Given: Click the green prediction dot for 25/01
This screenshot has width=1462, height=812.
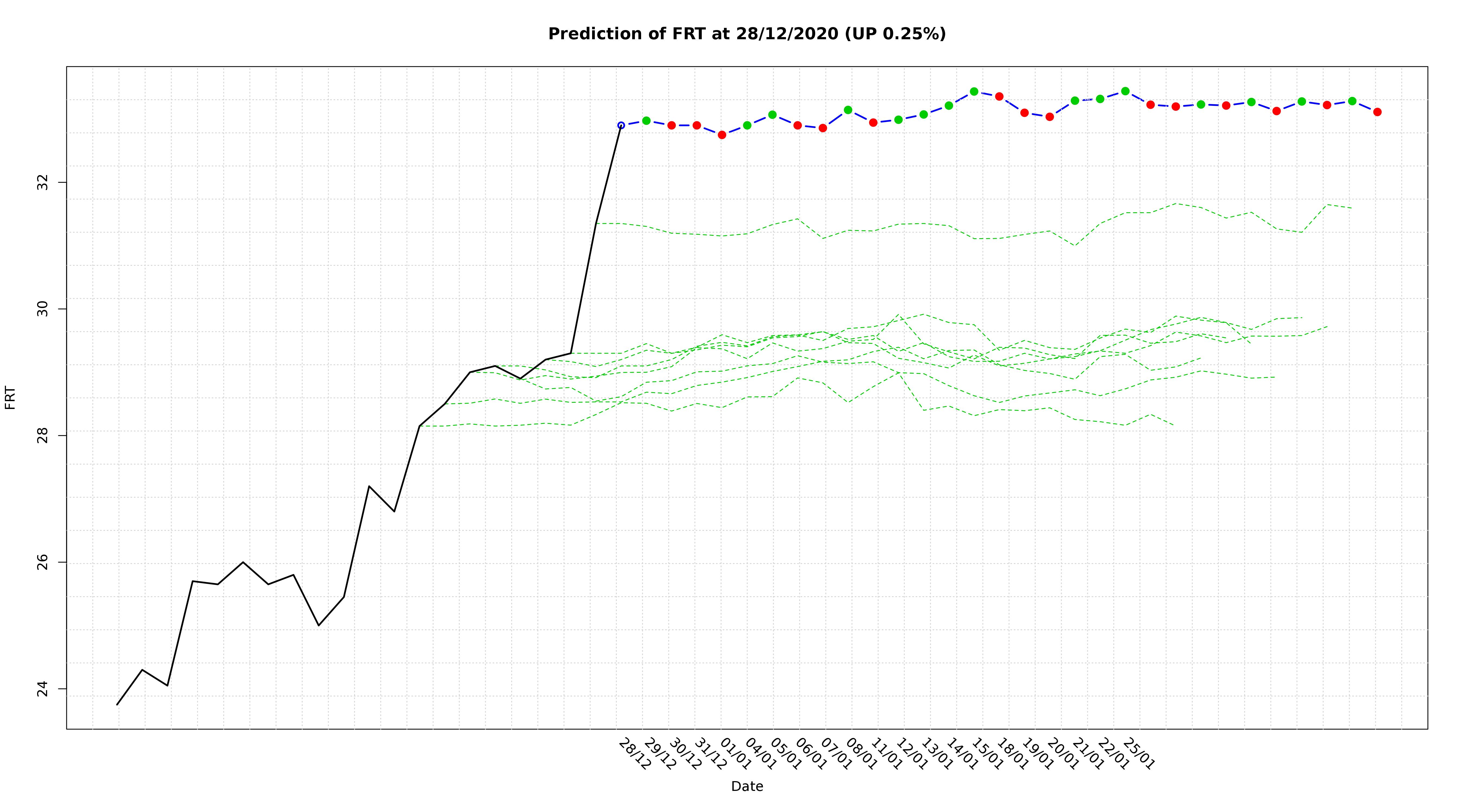Looking at the screenshot, I should coord(1125,91).
